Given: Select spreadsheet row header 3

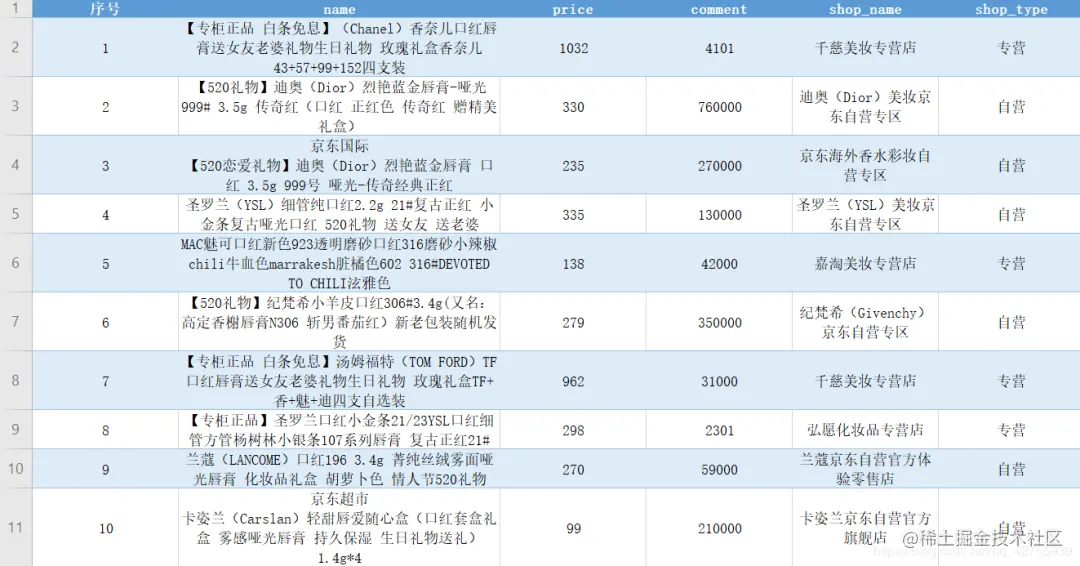Looking at the screenshot, I should click(x=16, y=106).
